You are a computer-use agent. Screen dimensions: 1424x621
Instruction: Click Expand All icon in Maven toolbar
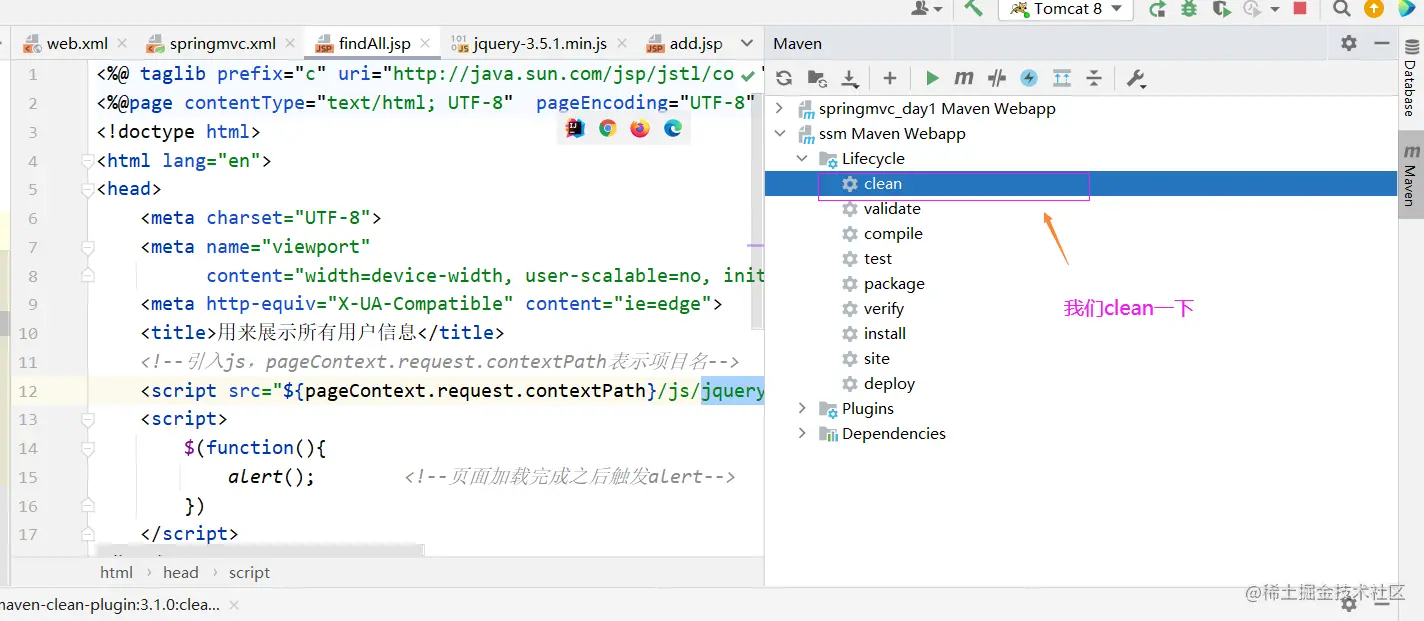coord(1062,78)
